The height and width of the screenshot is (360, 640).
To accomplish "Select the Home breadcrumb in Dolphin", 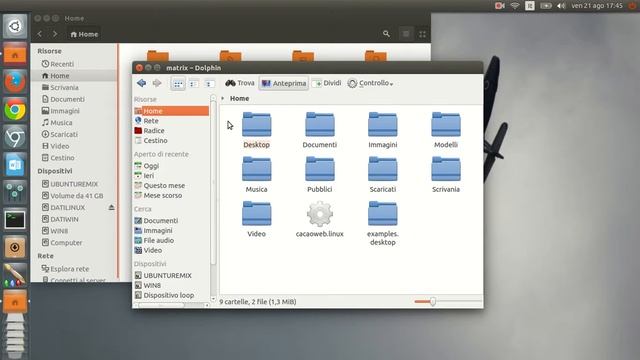I will click(x=240, y=98).
